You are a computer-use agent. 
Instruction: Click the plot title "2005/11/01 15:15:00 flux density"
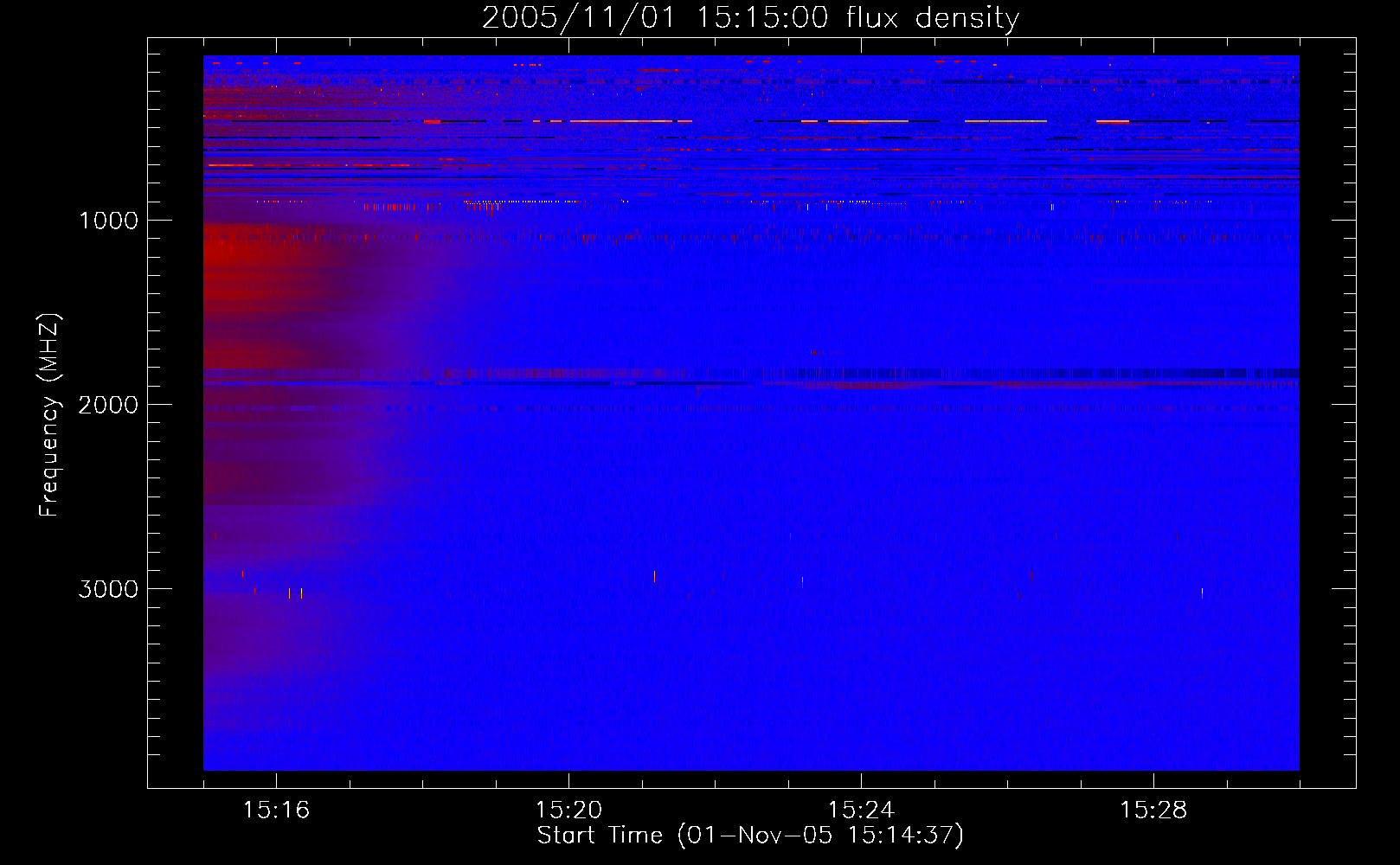(750, 18)
